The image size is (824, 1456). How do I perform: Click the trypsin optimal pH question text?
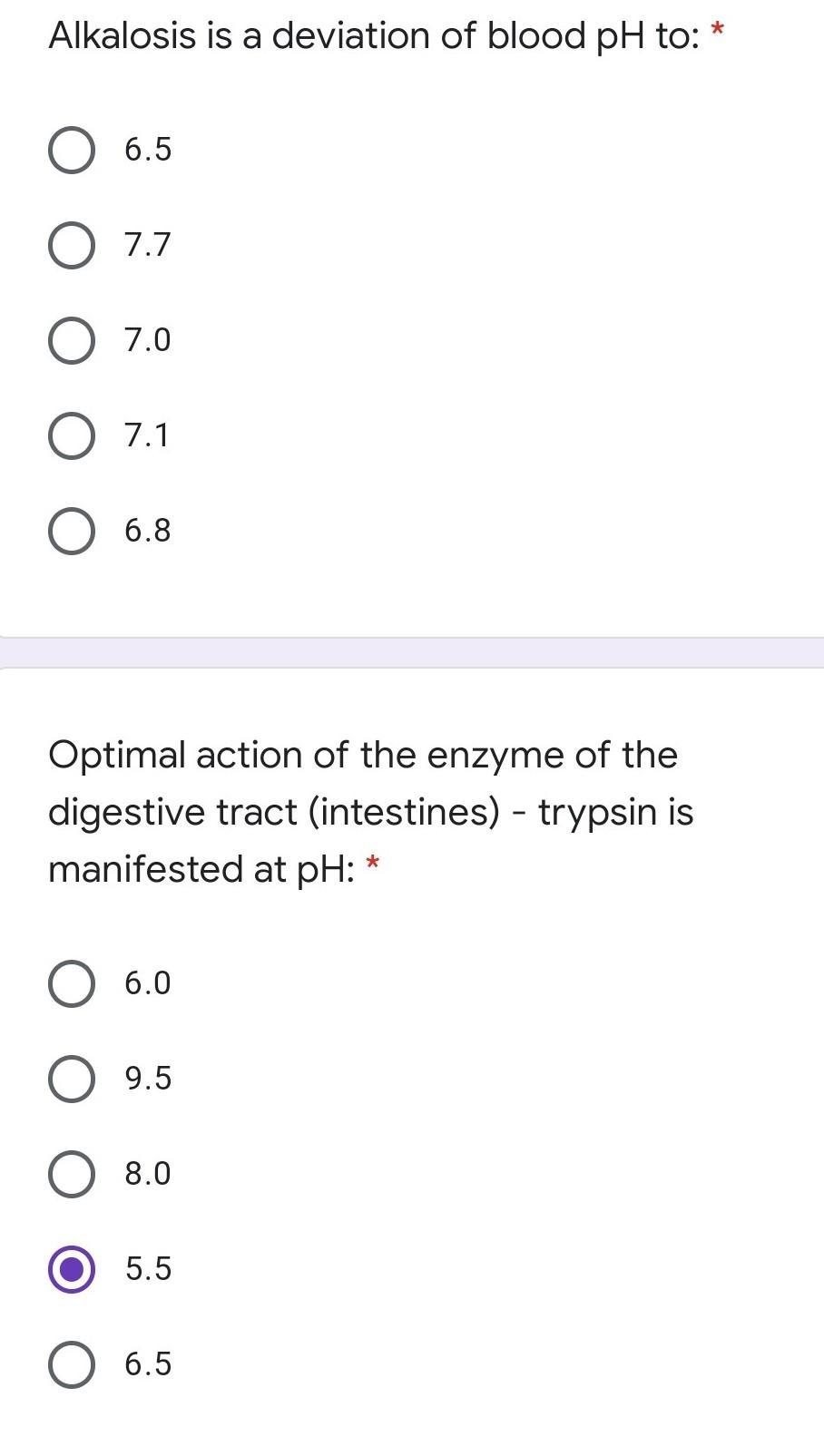[x=370, y=811]
